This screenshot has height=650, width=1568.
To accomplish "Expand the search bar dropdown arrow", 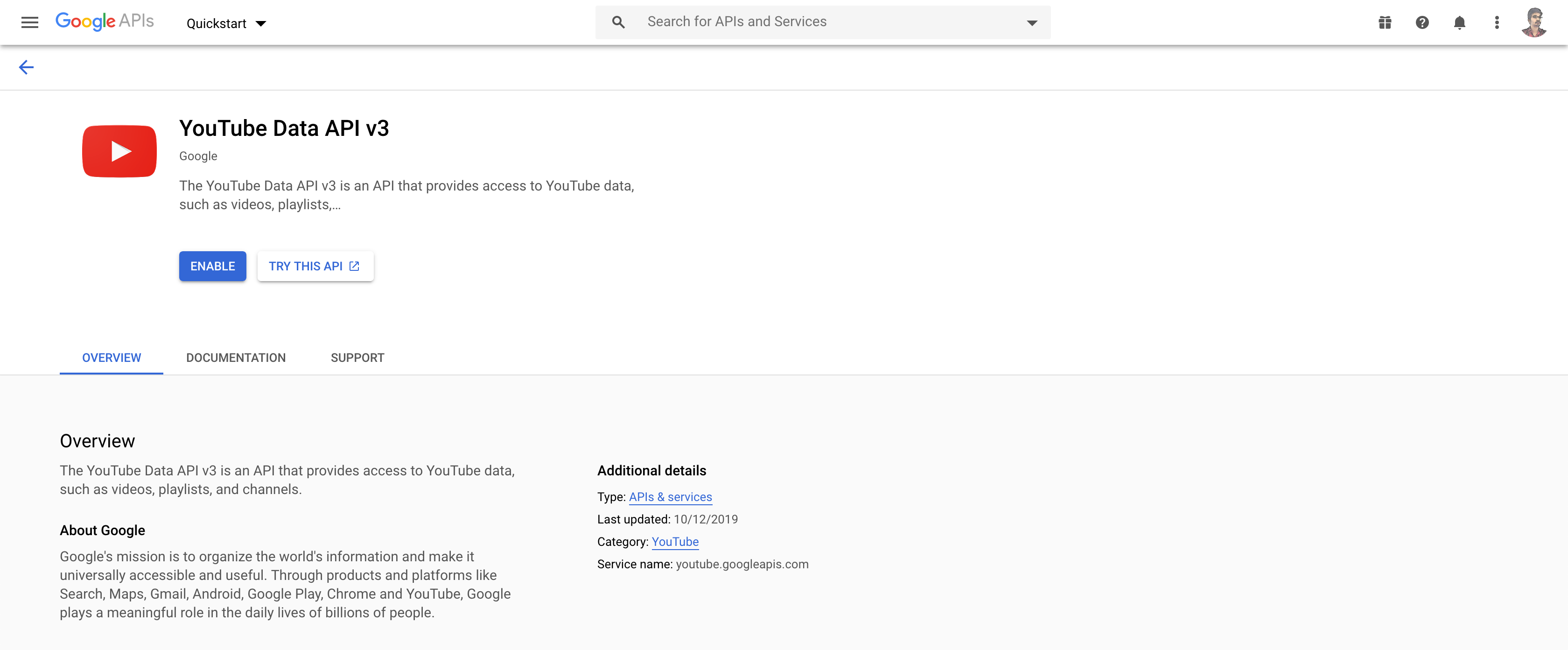I will (x=1032, y=22).
